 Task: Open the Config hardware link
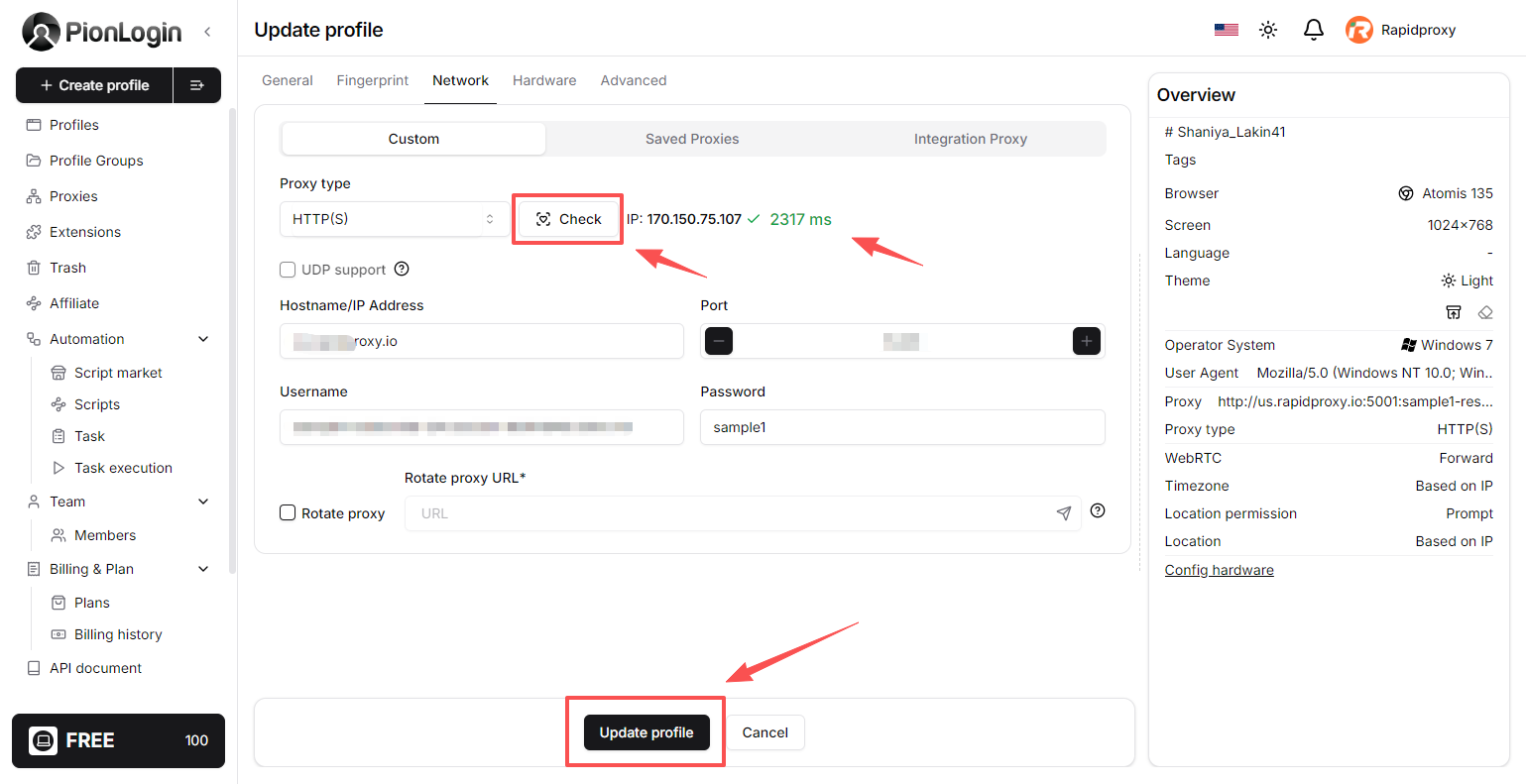pos(1219,570)
